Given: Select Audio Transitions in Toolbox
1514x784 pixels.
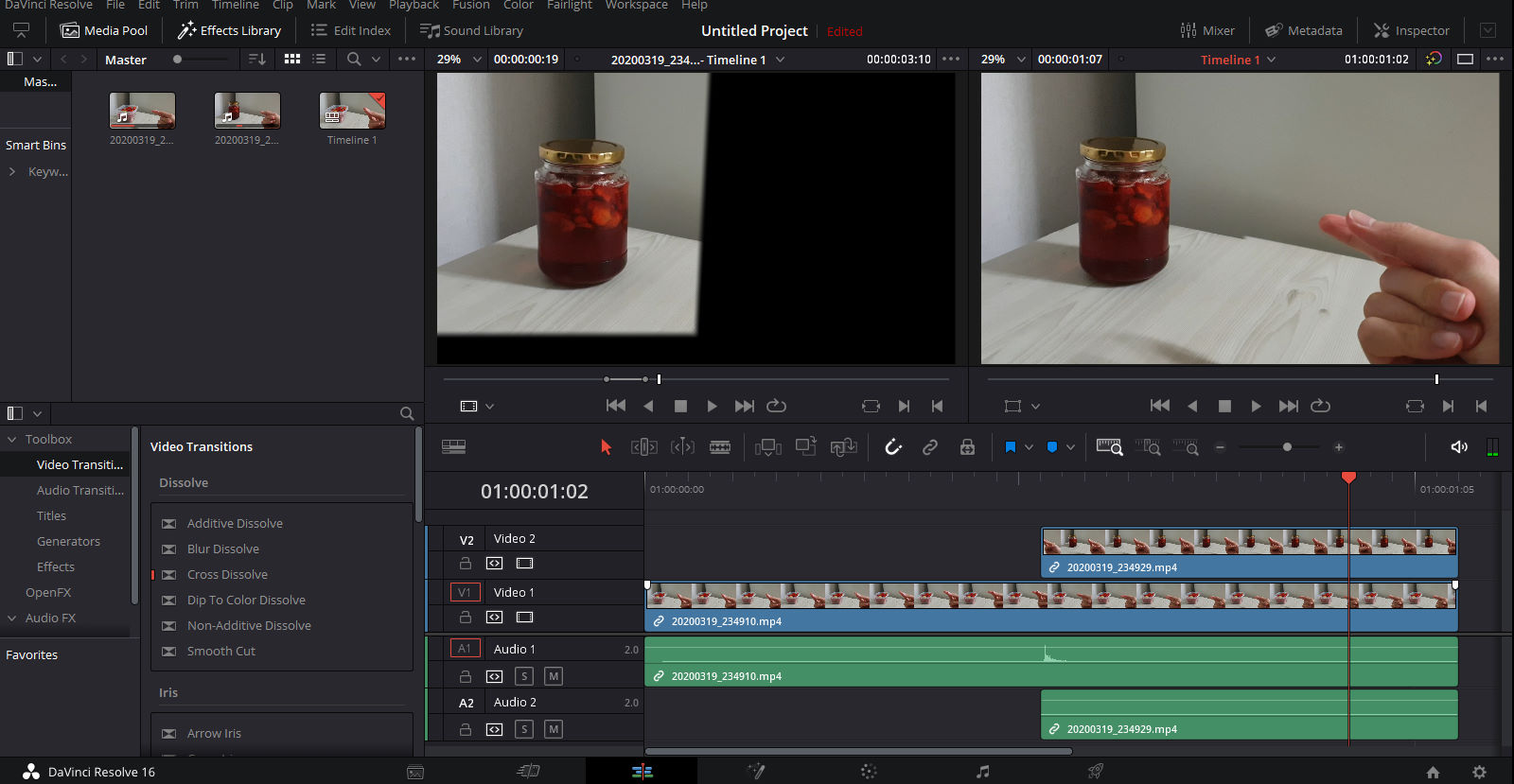Looking at the screenshot, I should coord(80,490).
